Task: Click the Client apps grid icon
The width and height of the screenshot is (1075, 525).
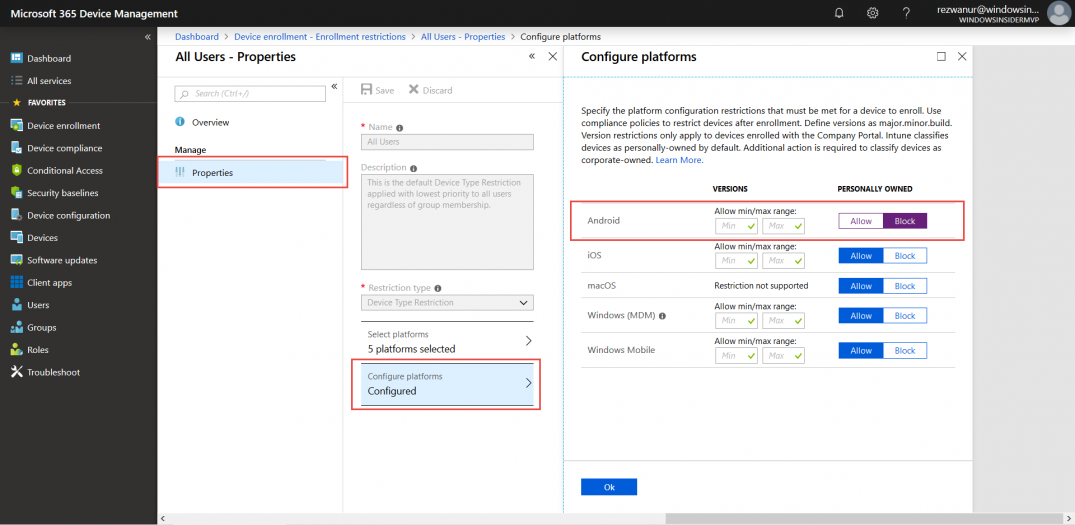Action: [x=16, y=282]
